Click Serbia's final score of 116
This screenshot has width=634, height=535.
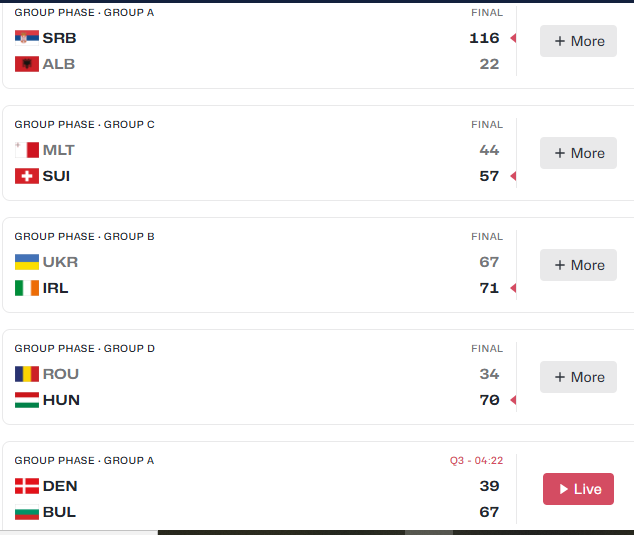pos(484,38)
